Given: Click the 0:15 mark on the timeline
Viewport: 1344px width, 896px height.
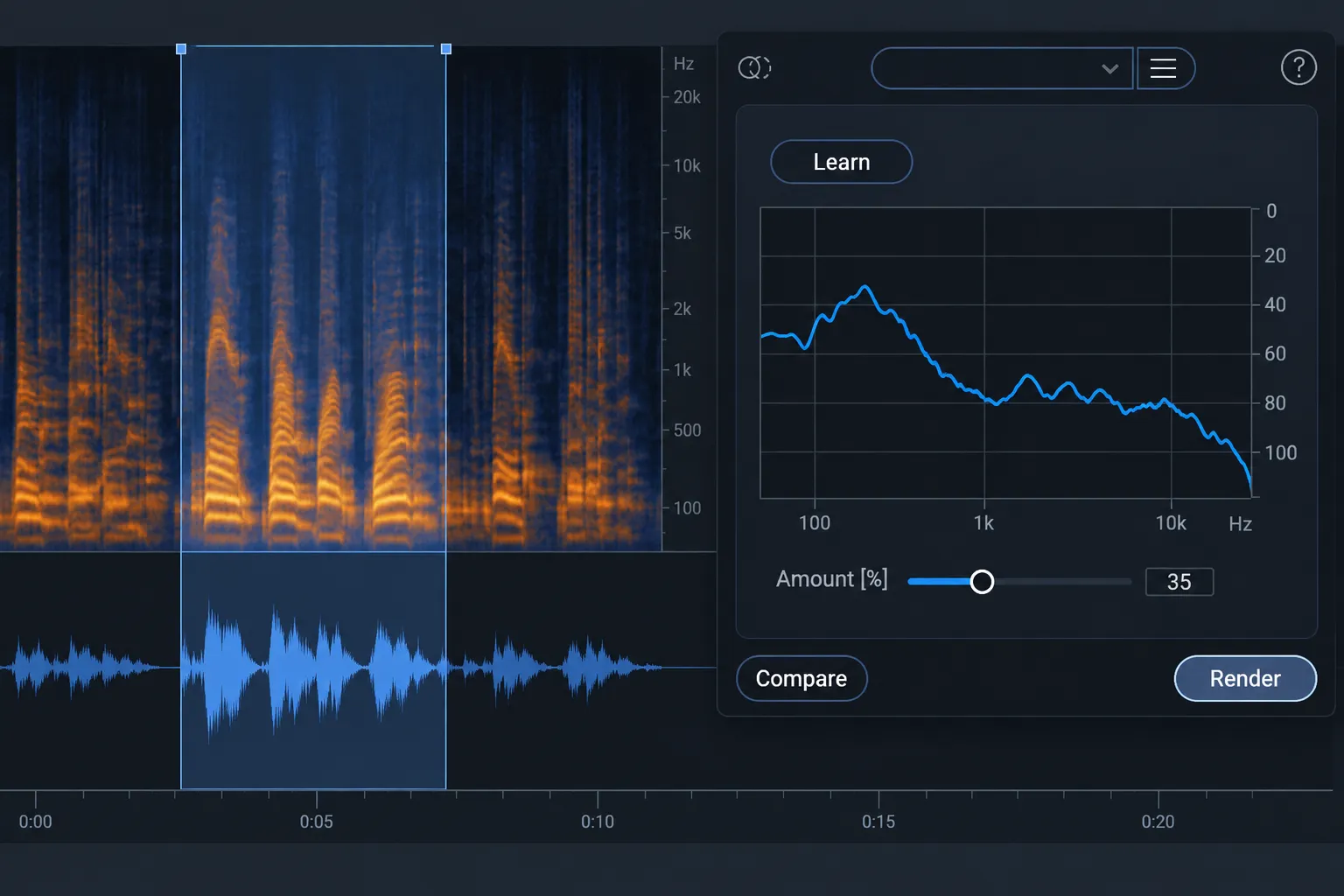Looking at the screenshot, I should click(x=878, y=822).
